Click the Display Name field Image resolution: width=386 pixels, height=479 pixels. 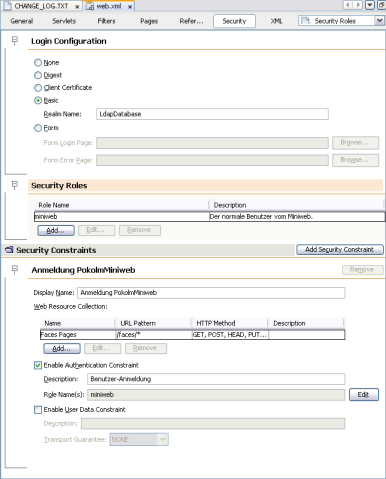point(211,293)
